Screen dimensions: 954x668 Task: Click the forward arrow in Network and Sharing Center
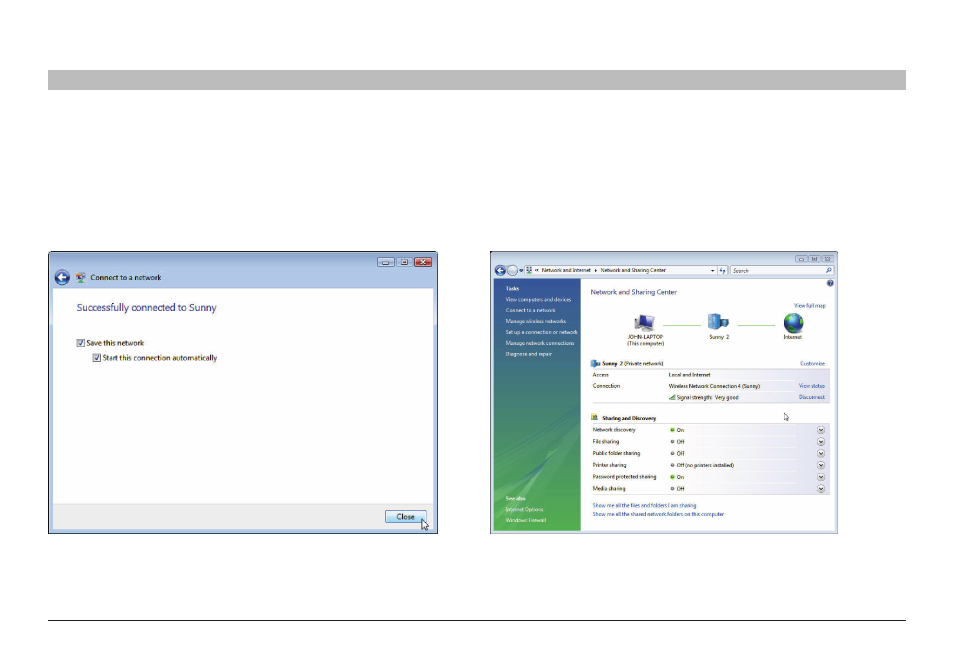click(x=512, y=270)
